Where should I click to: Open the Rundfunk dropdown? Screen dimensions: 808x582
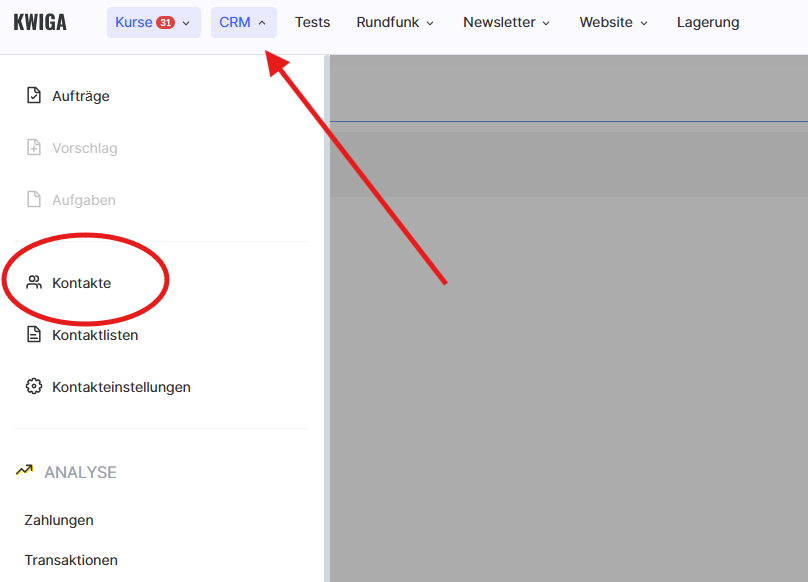click(395, 22)
